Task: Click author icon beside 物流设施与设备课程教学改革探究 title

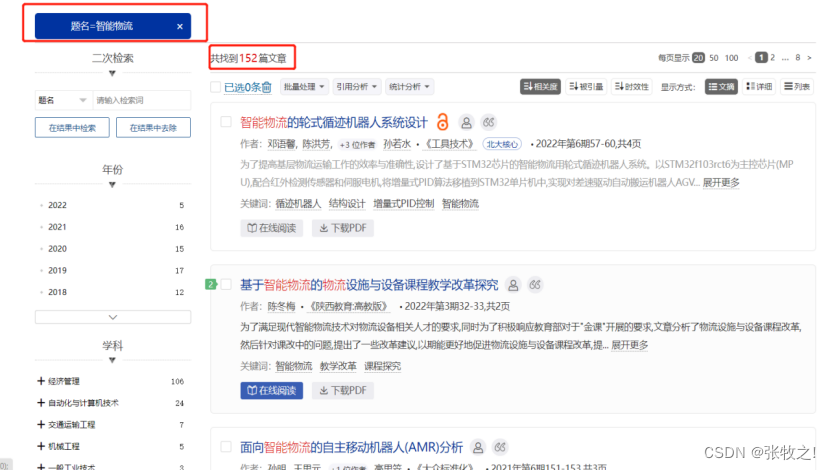Action: pyautogui.click(x=513, y=285)
